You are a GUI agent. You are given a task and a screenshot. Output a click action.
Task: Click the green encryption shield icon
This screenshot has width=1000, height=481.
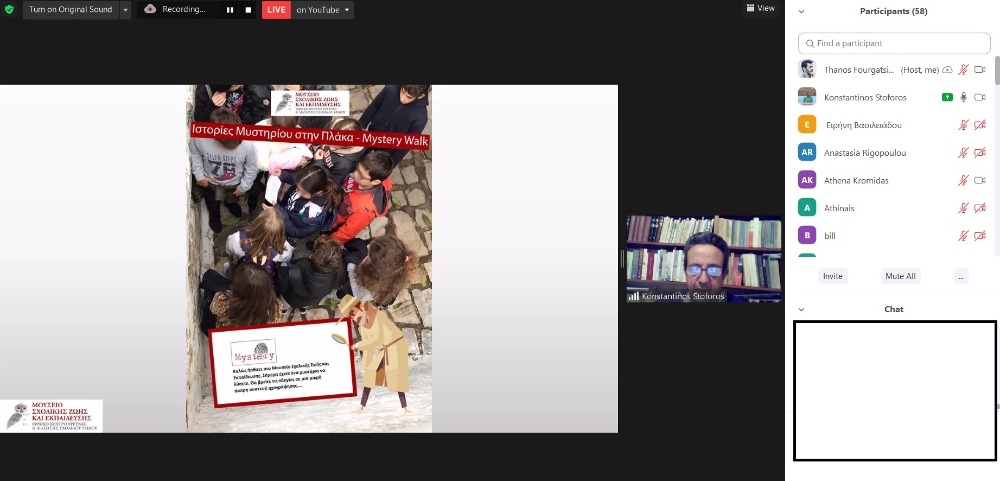point(10,9)
